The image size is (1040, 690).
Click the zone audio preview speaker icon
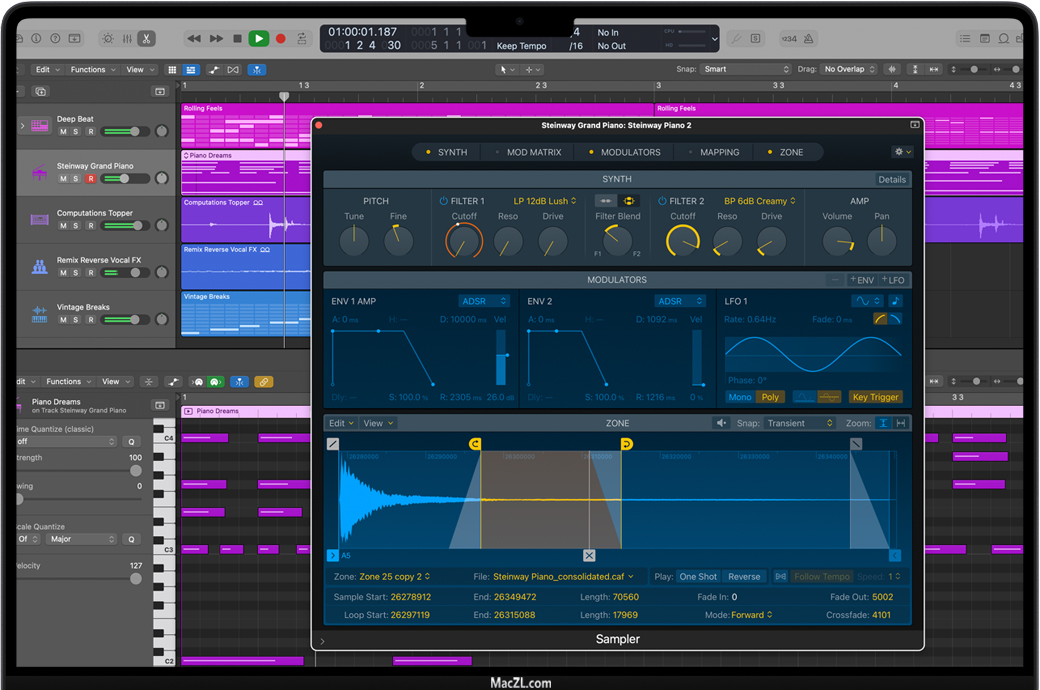(x=721, y=423)
